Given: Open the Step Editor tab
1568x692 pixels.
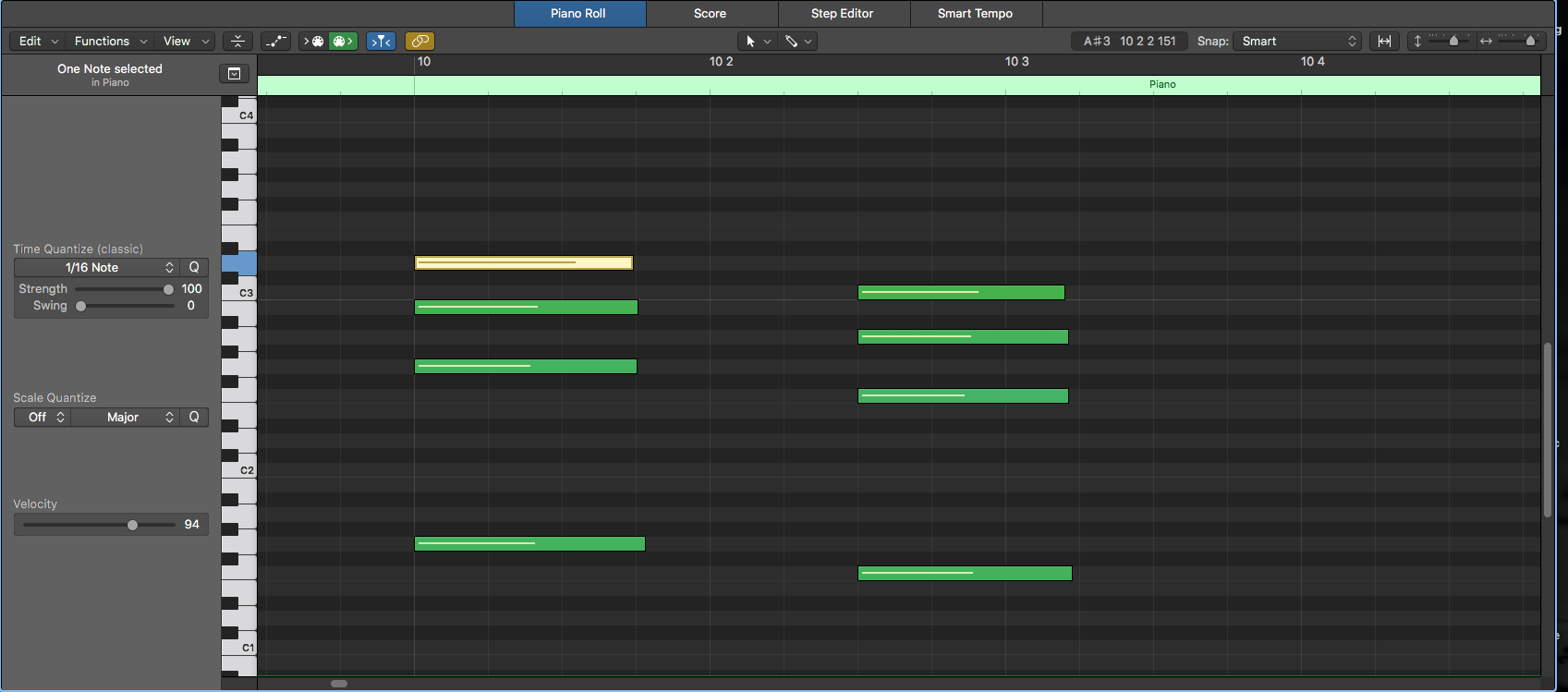Looking at the screenshot, I should pos(842,13).
